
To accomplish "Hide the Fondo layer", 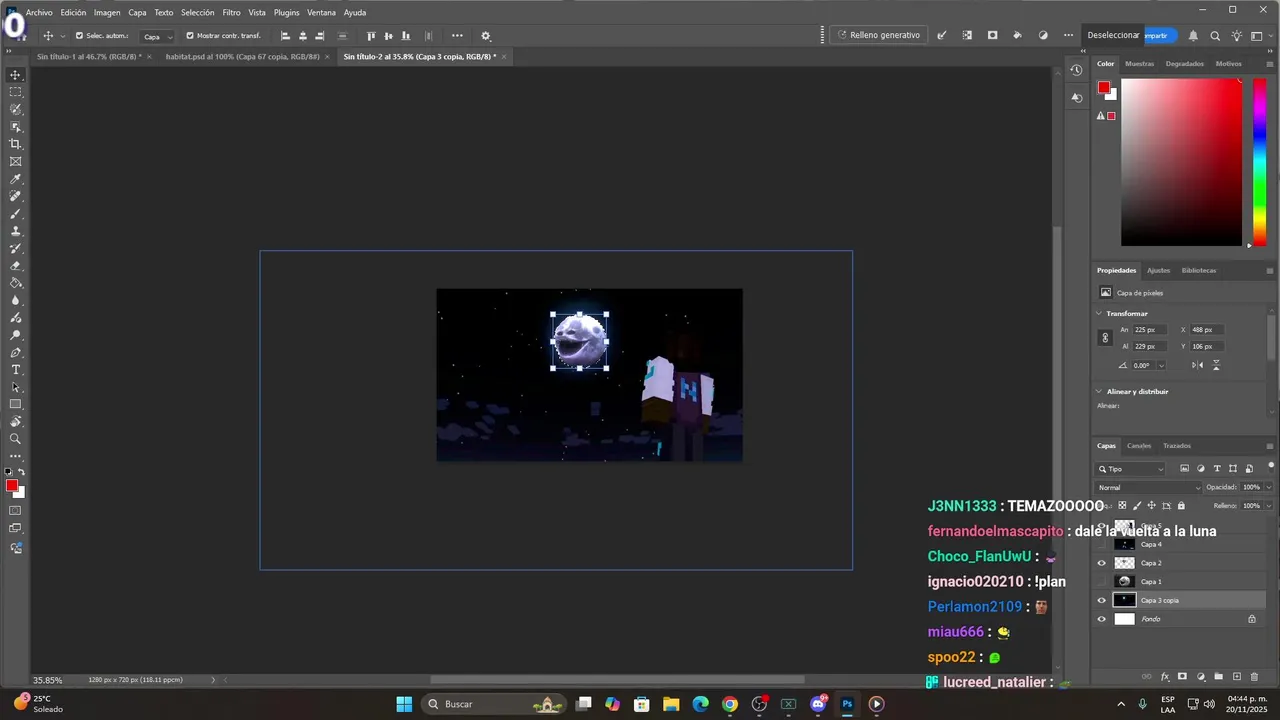I will pos(1102,619).
